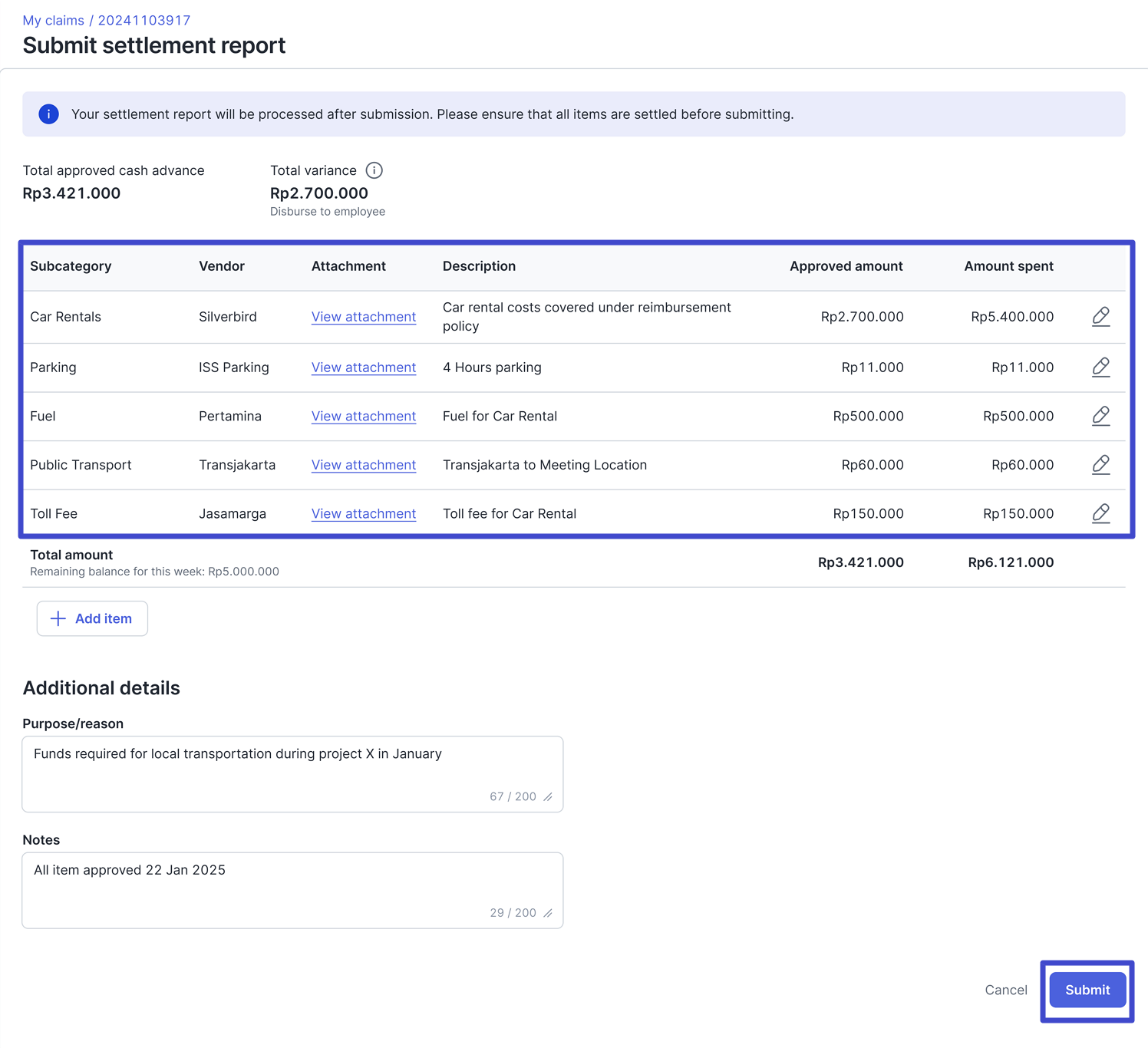Click the pencil icon for Parking

(x=1100, y=367)
